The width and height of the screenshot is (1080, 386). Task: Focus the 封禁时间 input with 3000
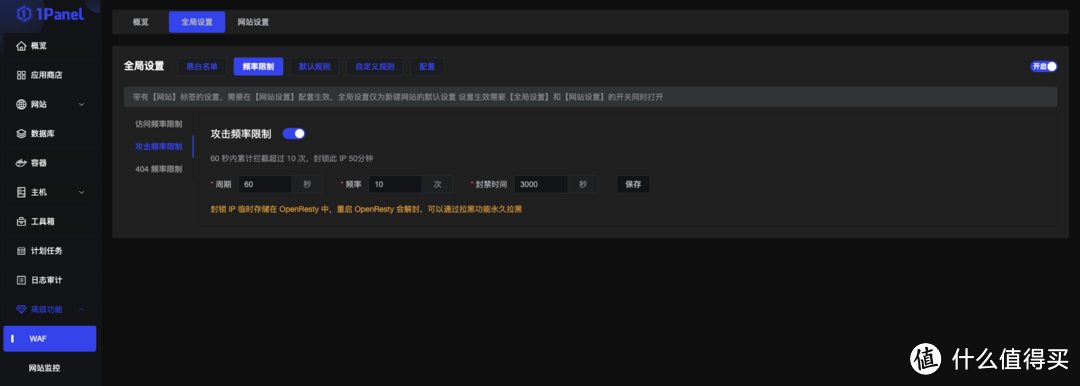541,185
